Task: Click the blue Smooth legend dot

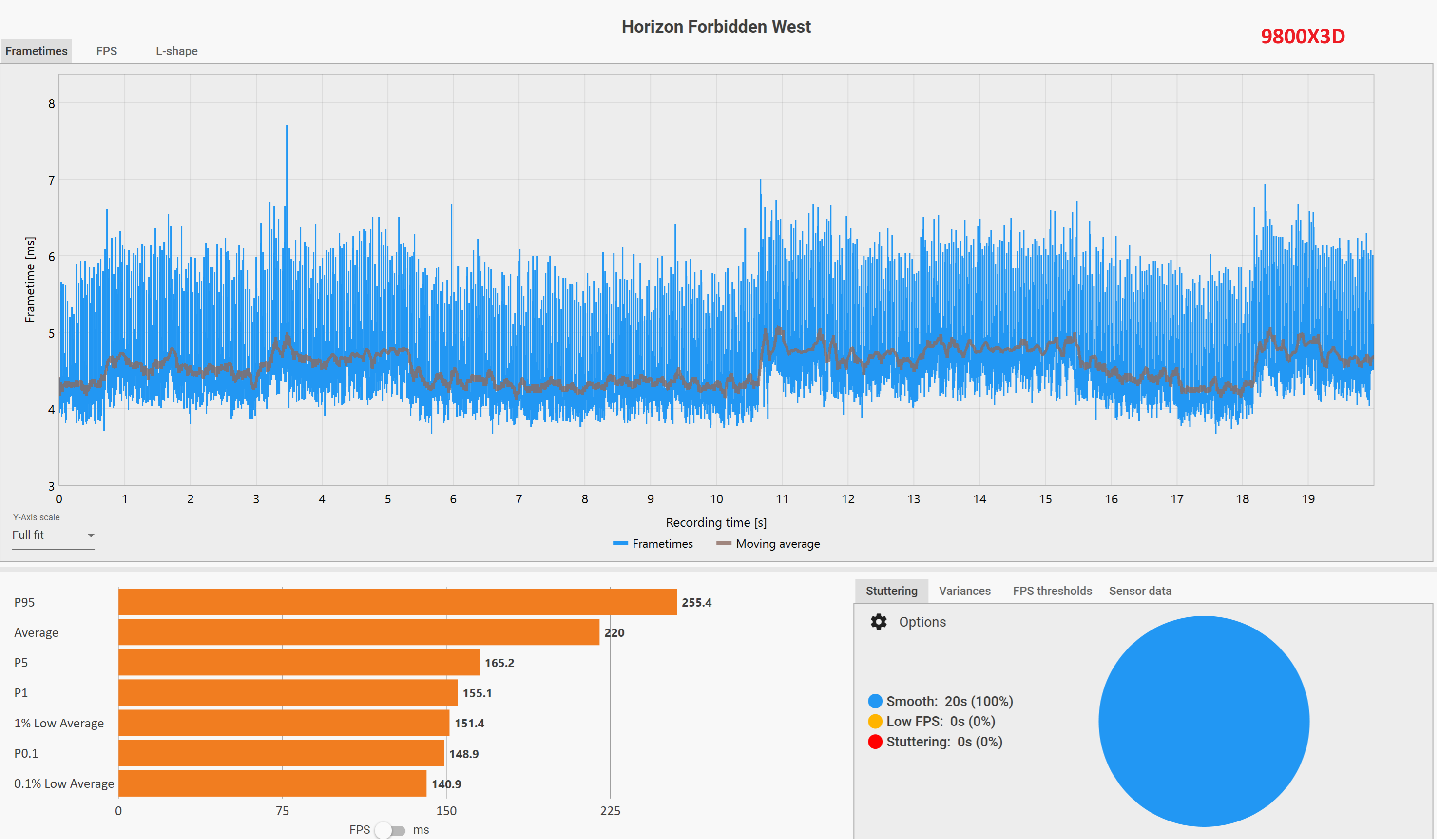Action: [875, 701]
